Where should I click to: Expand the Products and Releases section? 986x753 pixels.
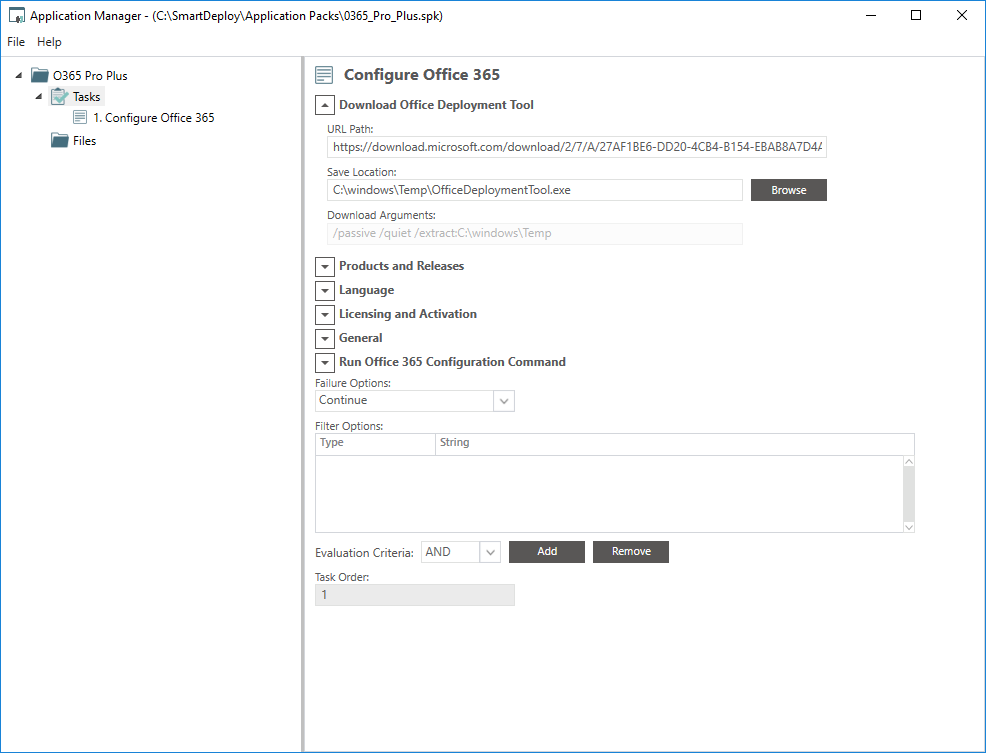coord(324,266)
